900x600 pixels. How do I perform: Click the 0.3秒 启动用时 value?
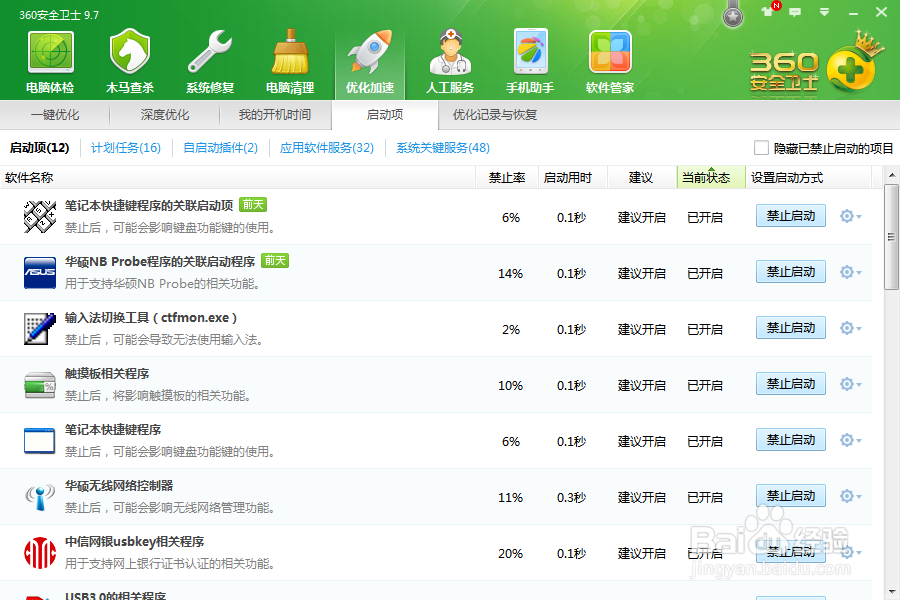click(571, 498)
